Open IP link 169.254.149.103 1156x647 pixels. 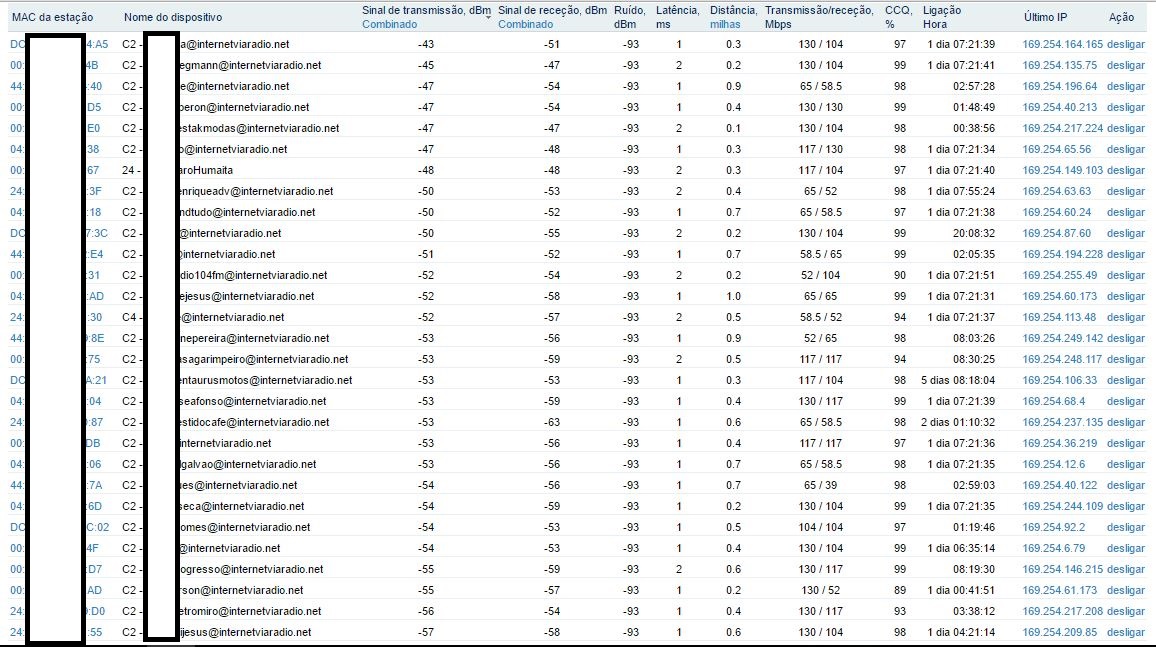(x=1062, y=170)
